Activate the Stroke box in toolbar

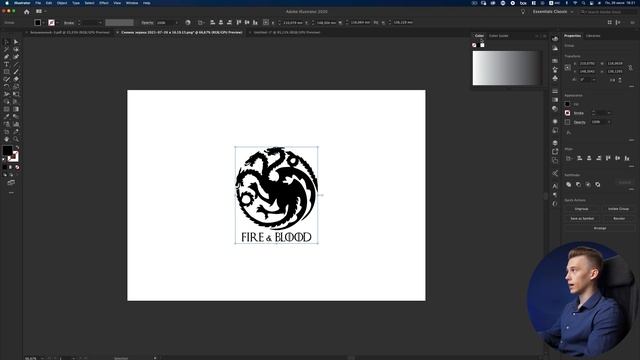(13, 156)
